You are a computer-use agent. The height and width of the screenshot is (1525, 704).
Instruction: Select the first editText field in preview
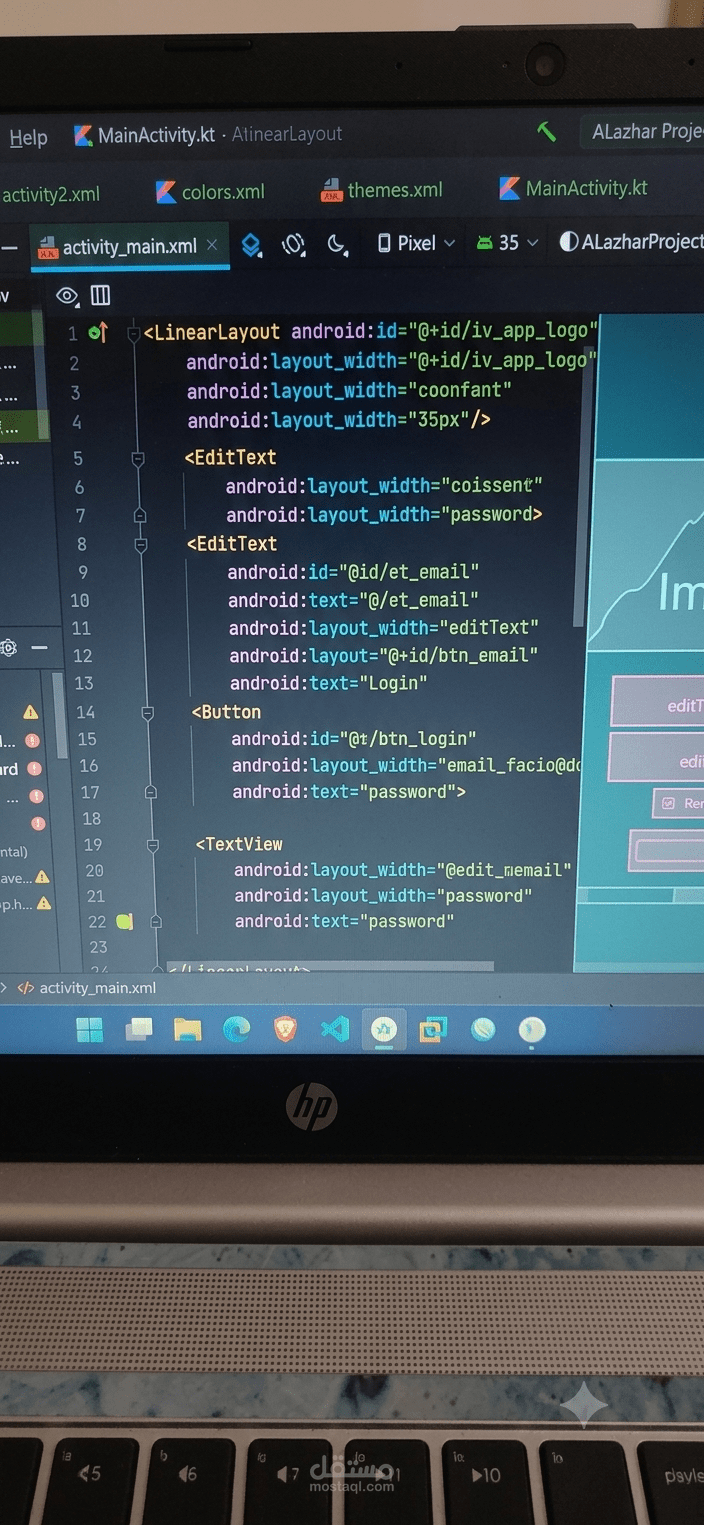657,701
